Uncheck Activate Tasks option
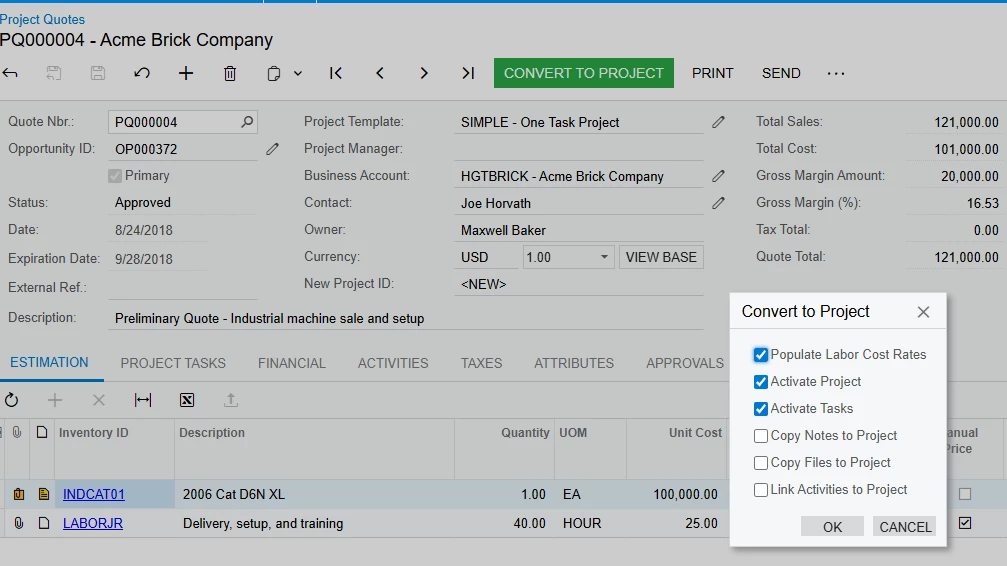Screen dimensions: 1007x566 761,409
